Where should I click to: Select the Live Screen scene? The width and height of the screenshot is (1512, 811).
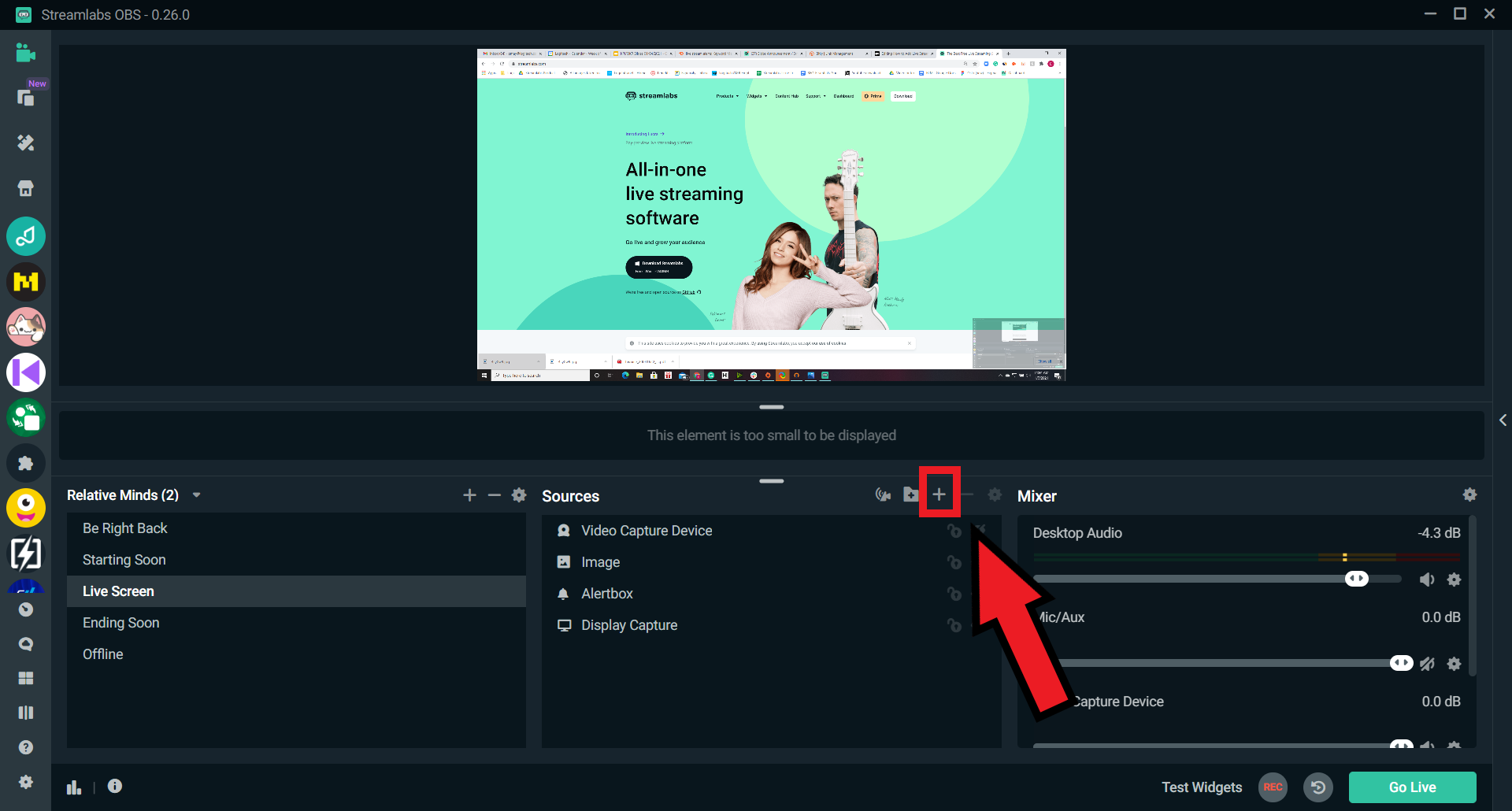[296, 591]
